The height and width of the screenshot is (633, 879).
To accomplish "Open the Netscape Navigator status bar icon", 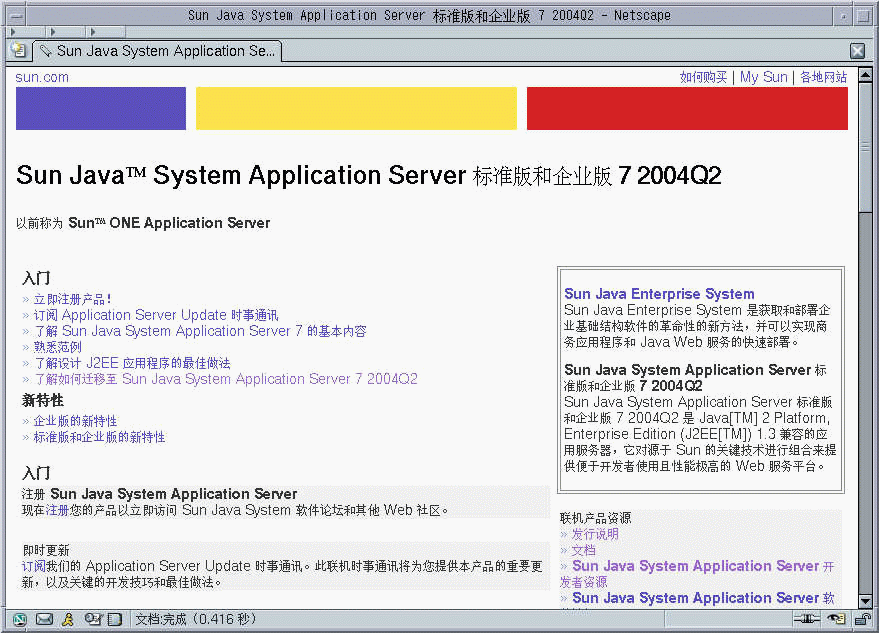I will pyautogui.click(x=20, y=619).
